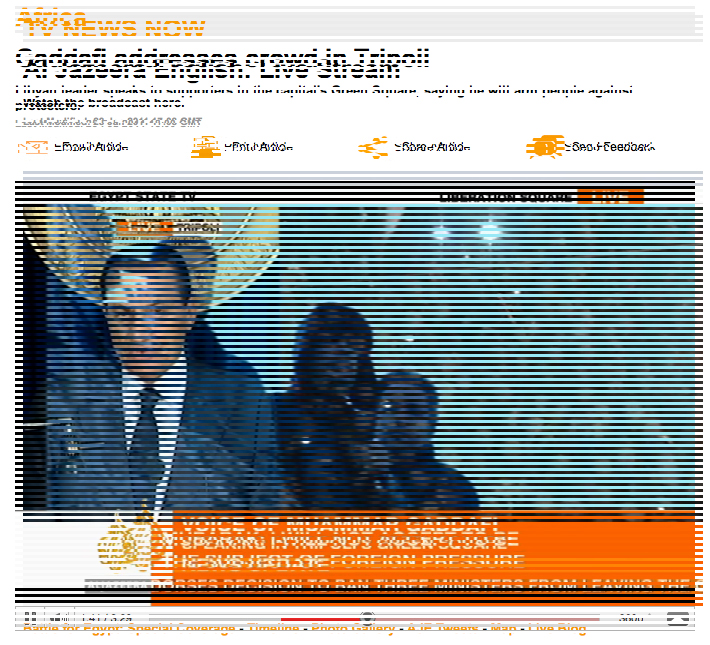The height and width of the screenshot is (645, 710).
Task: Open the Live Blog link
Action: click(x=556, y=628)
